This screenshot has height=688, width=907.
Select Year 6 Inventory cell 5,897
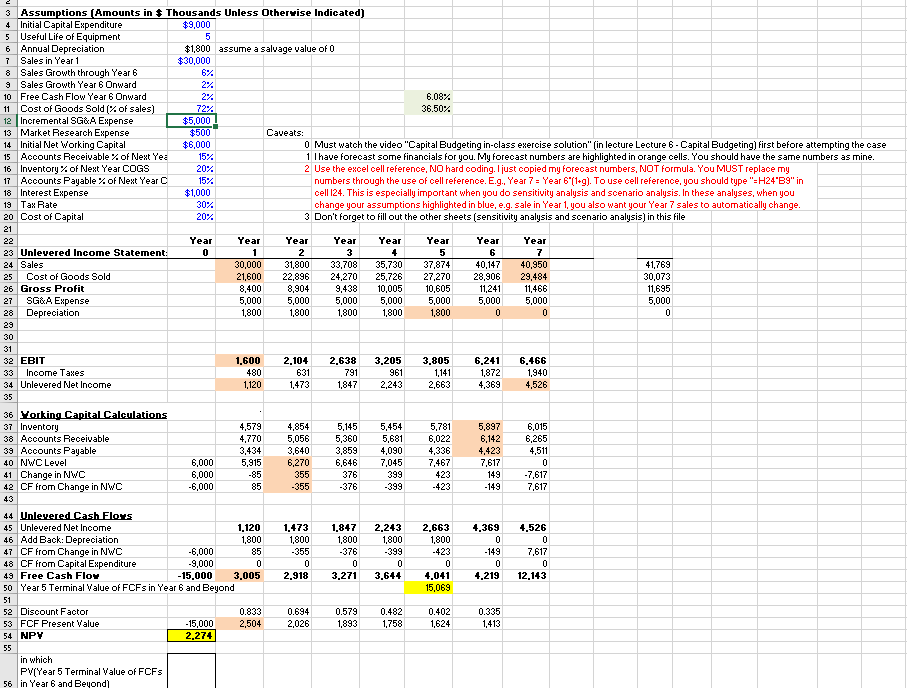coord(477,427)
